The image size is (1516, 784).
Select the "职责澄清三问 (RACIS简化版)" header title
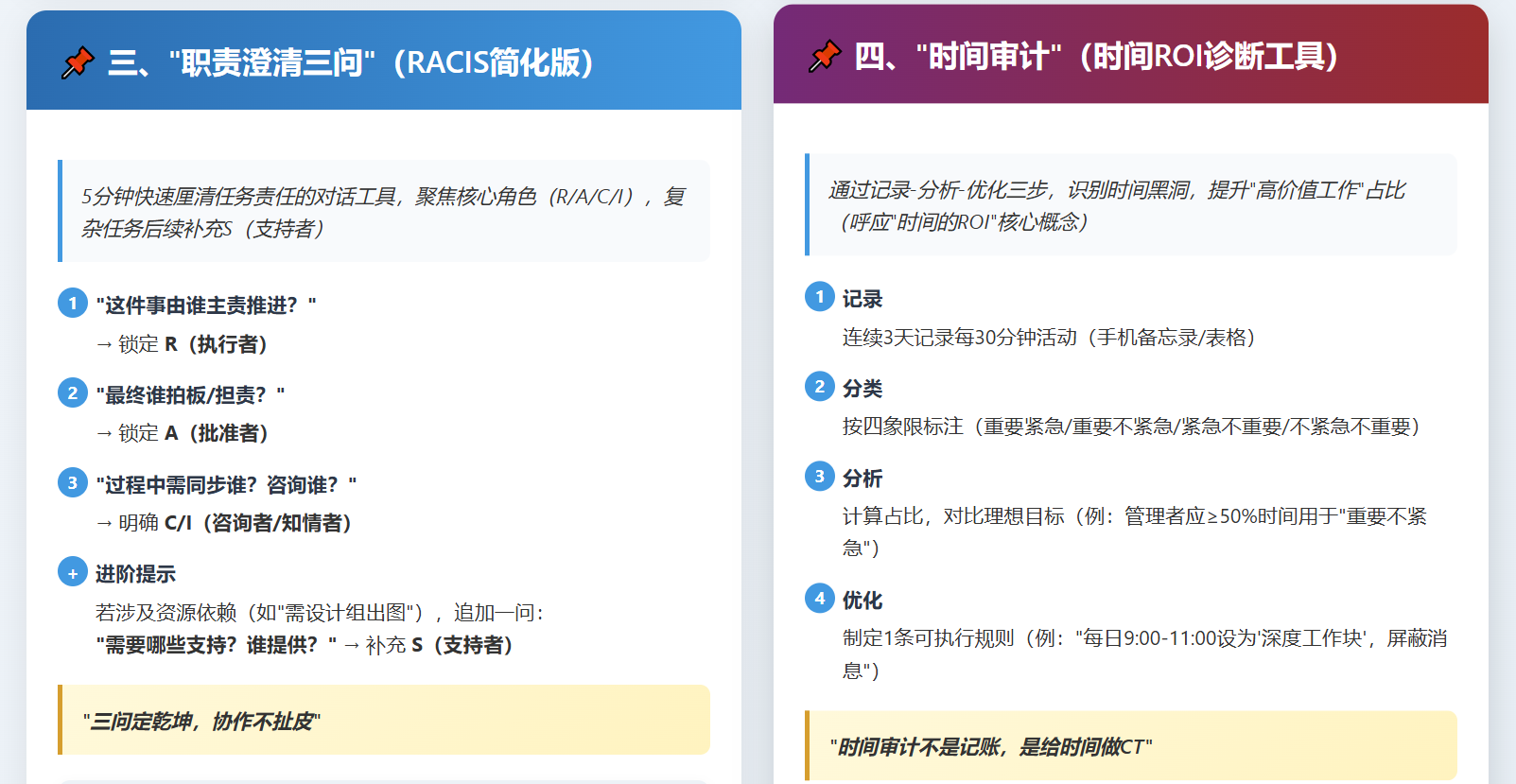[350, 62]
